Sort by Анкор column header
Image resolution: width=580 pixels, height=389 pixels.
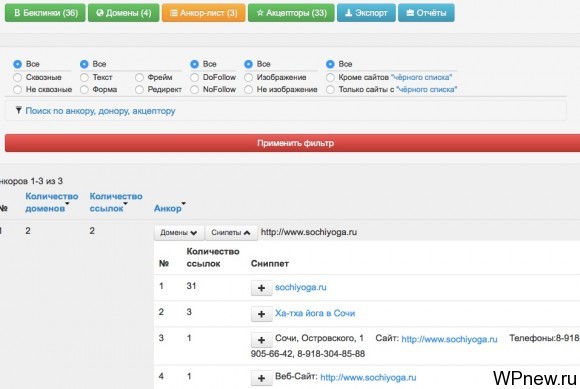pos(169,208)
